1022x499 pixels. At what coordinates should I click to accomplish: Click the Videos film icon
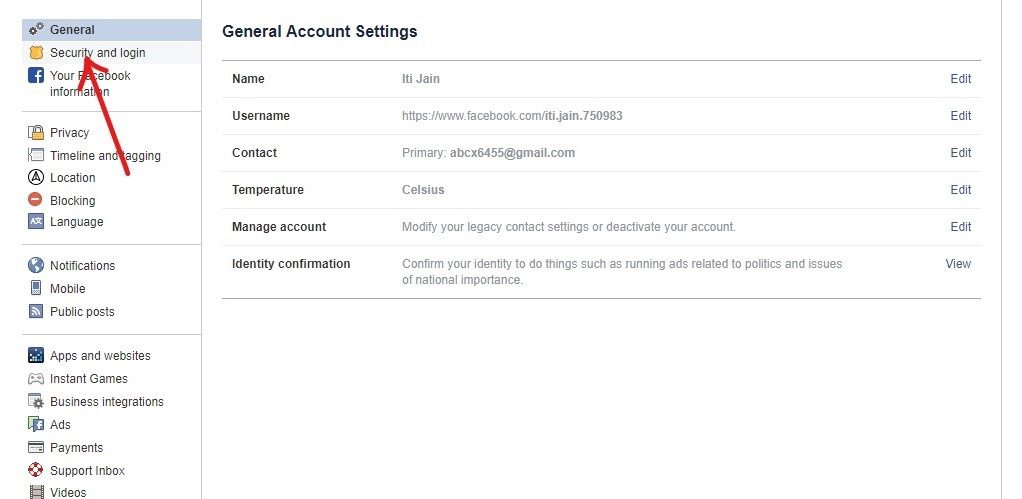[37, 492]
